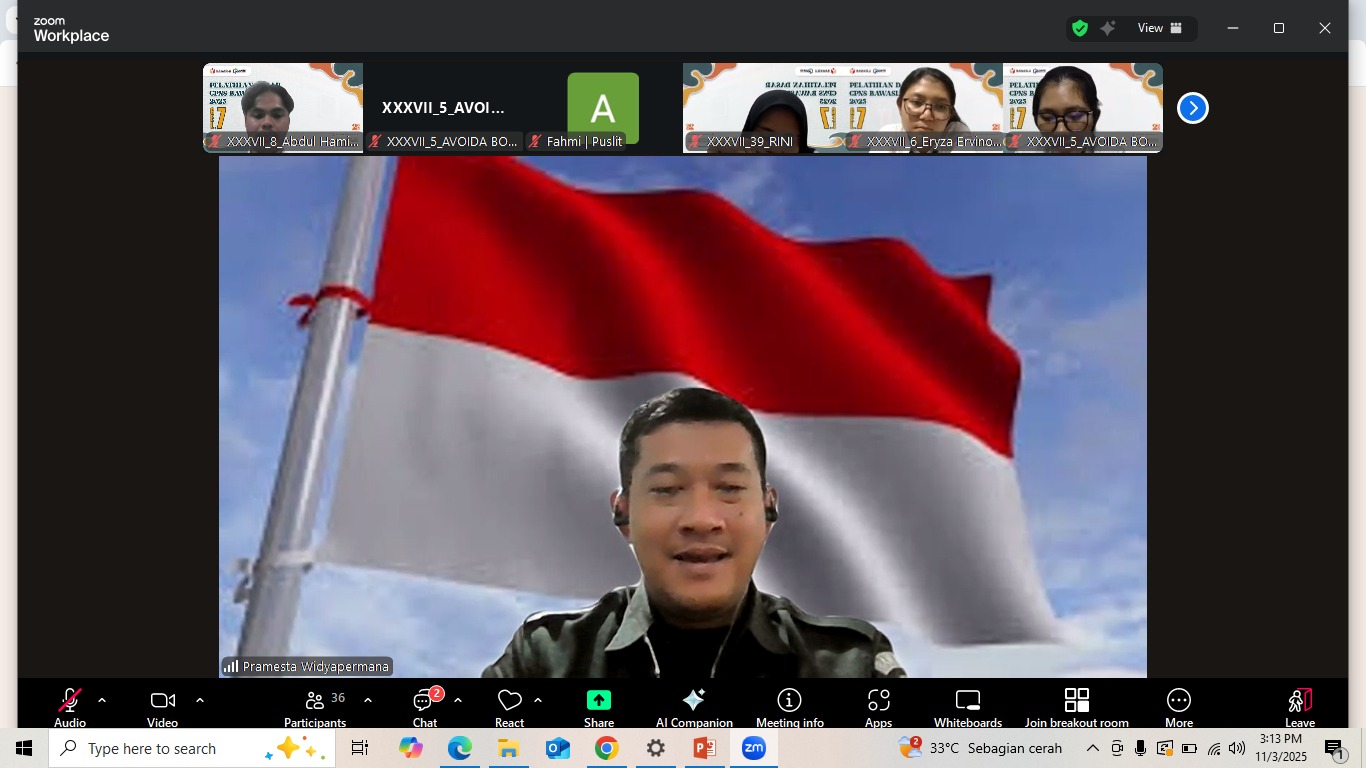
Task: Toggle the Video camera
Action: 162,706
